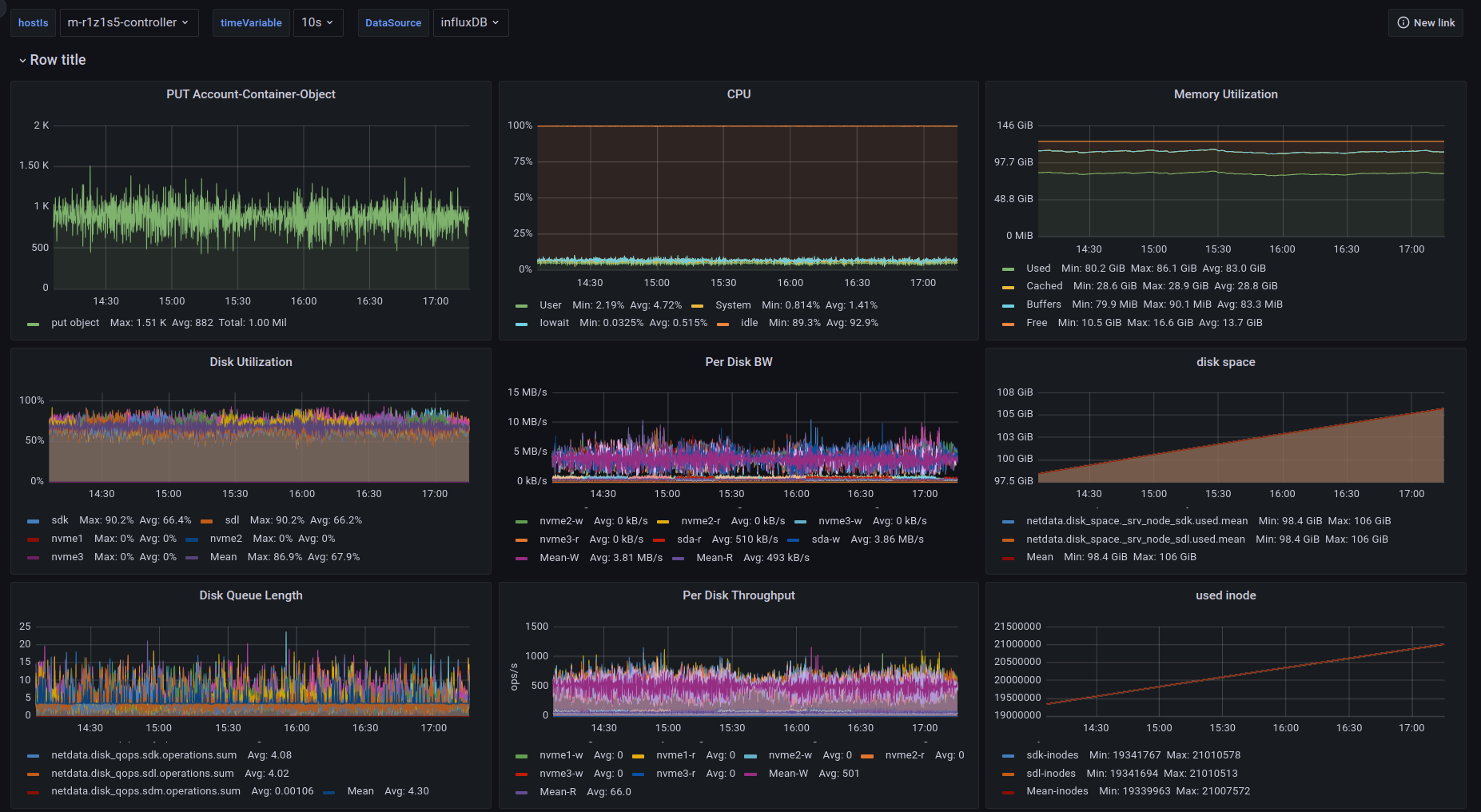This screenshot has height=812, width=1481.
Task: Click the sdk legend color icon in Disk Utilization
Action: click(33, 521)
